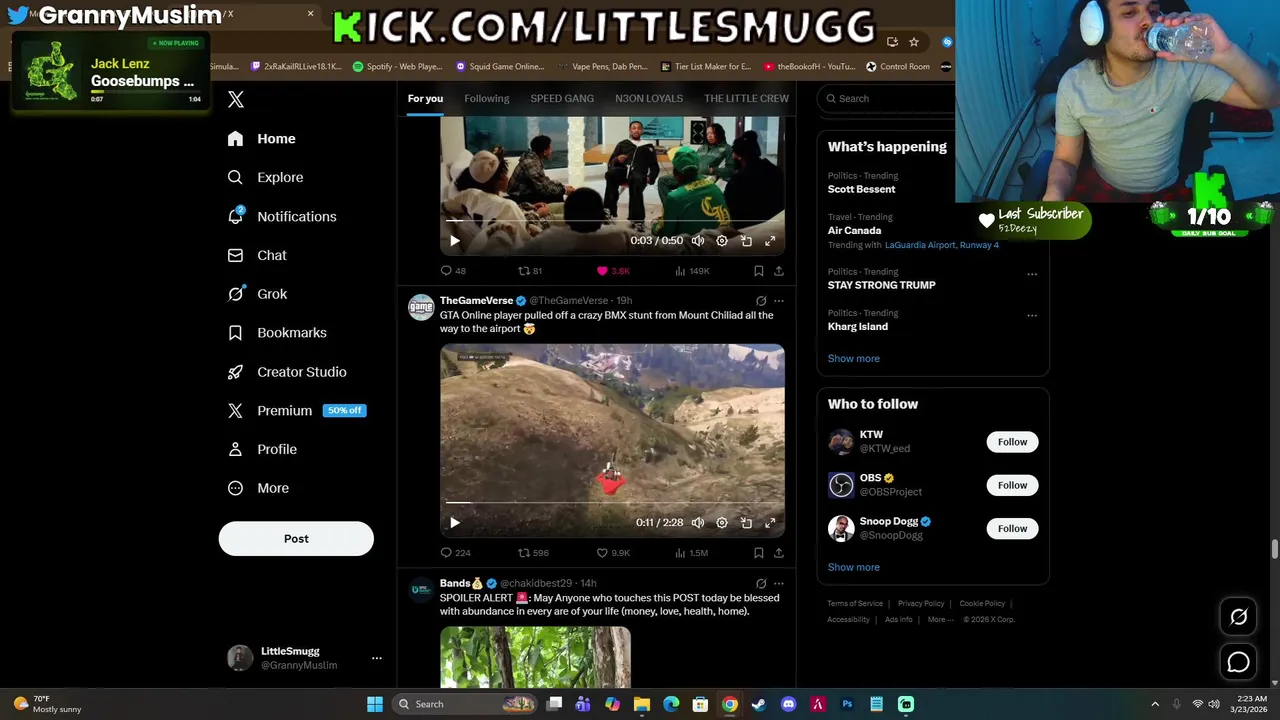The image size is (1280, 720).
Task: Share the BMX stunt post
Action: [779, 553]
